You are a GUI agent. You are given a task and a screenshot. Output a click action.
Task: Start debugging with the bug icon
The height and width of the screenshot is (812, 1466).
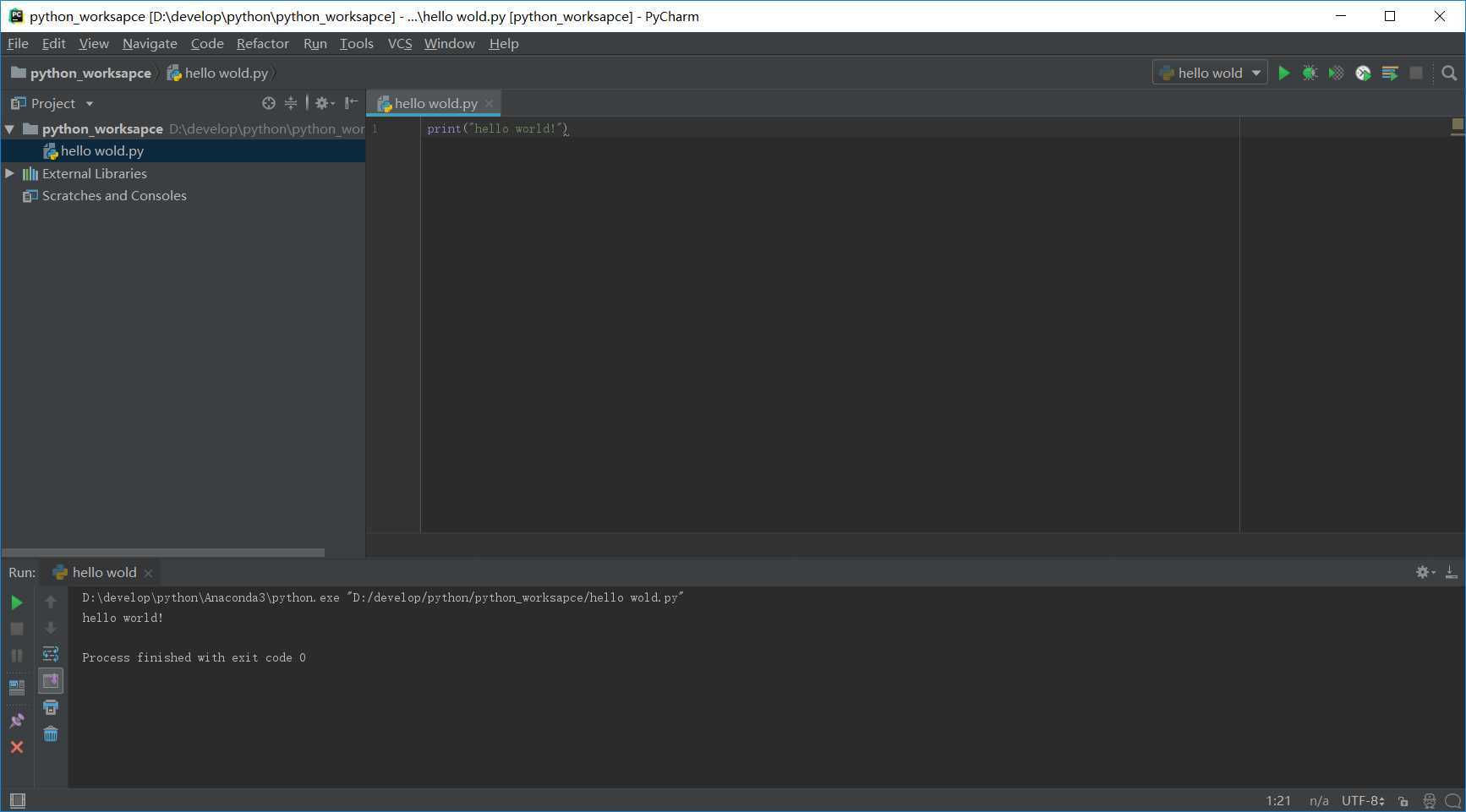tap(1310, 74)
